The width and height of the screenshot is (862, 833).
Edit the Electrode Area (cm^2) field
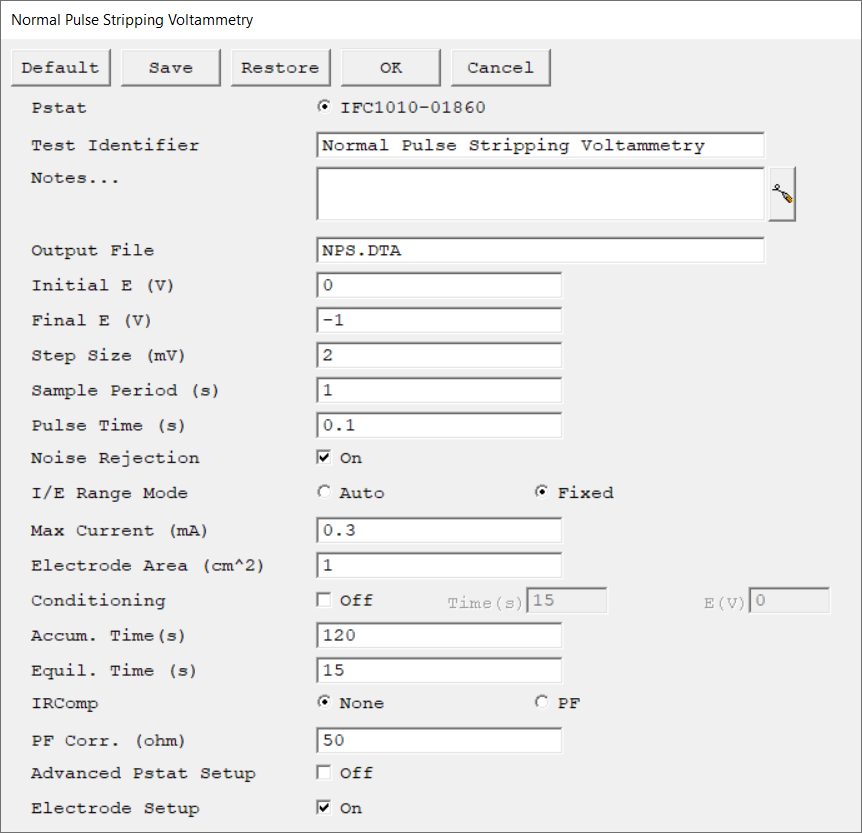tap(439, 565)
